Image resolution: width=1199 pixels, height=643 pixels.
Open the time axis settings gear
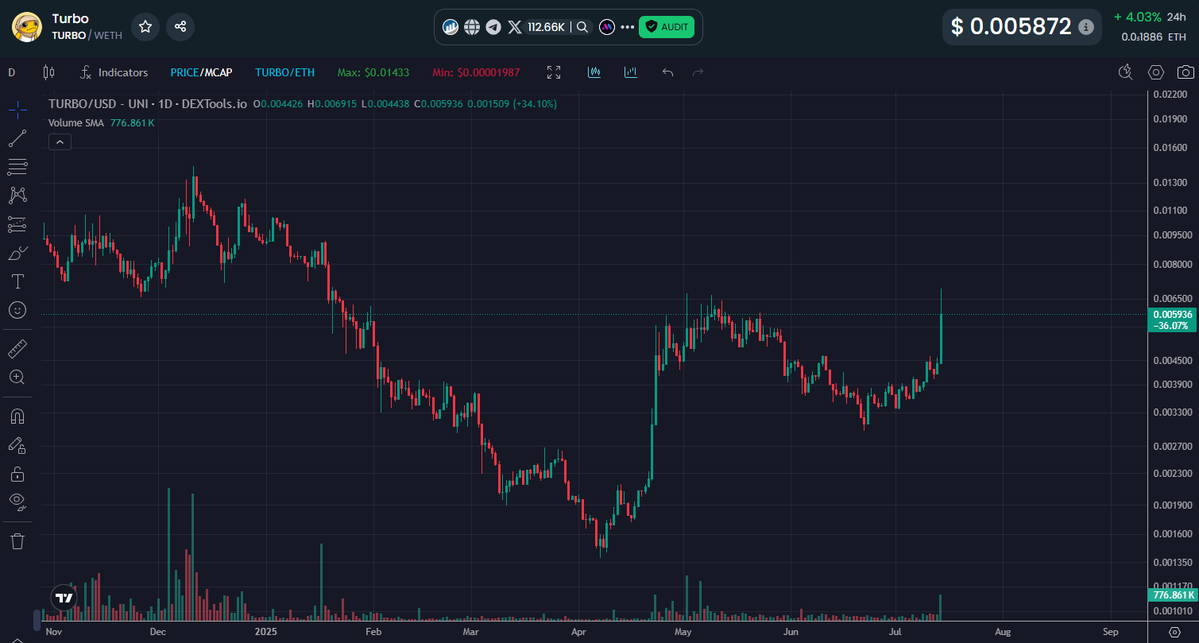1175,632
